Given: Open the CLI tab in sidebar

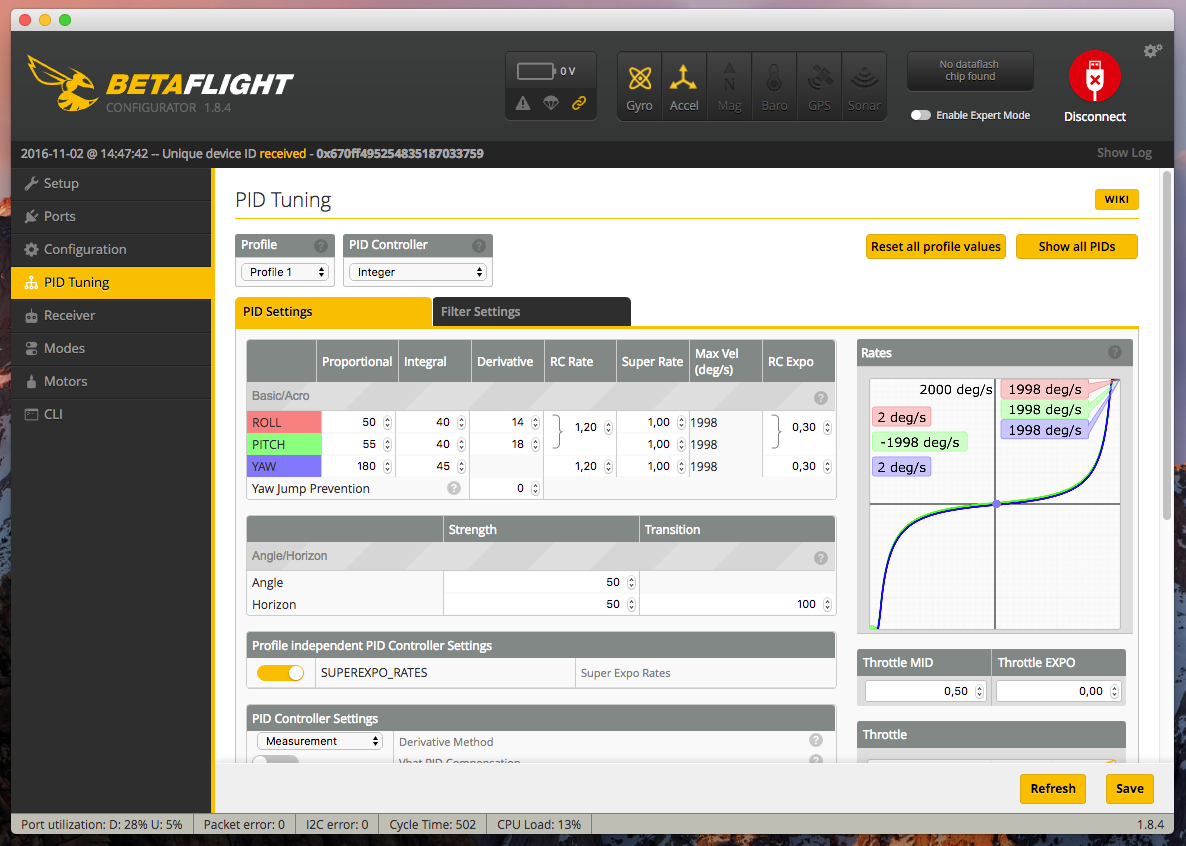Looking at the screenshot, I should tap(111, 414).
